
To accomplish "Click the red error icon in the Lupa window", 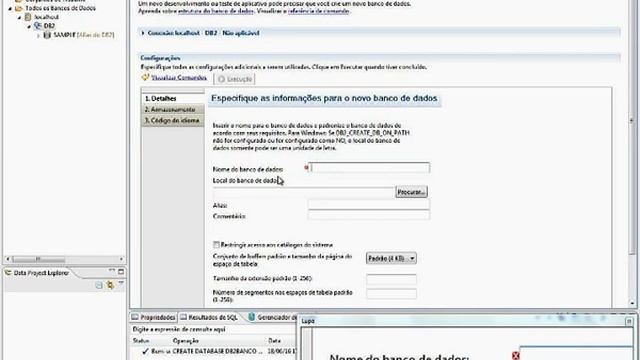I will coord(516,356).
